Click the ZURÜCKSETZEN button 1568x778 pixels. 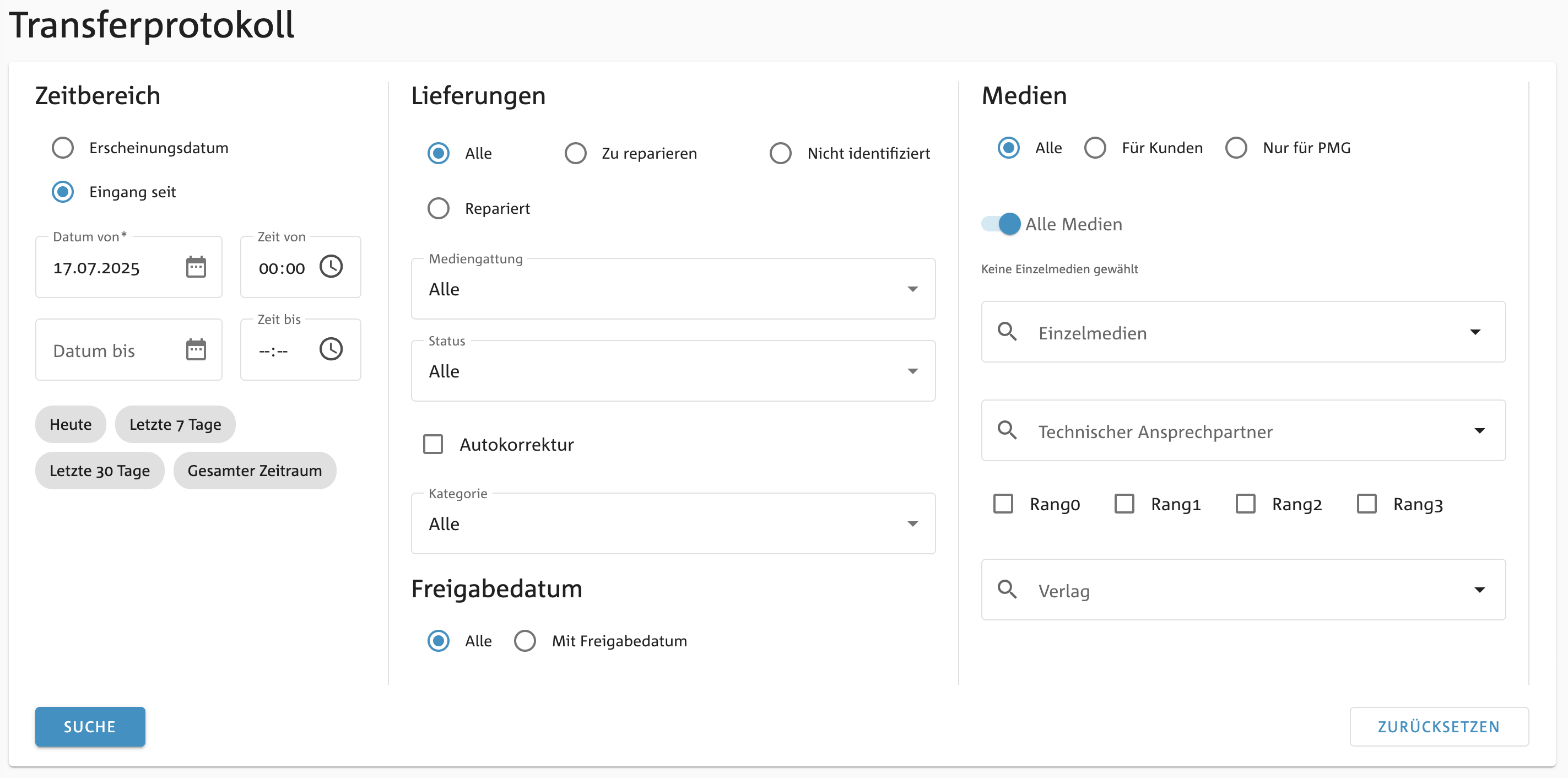1439,727
